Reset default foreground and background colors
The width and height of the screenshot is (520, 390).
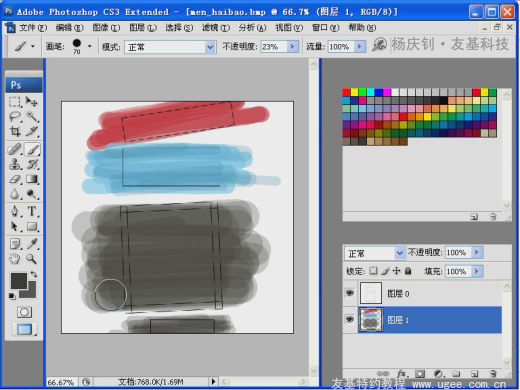click(x=12, y=296)
